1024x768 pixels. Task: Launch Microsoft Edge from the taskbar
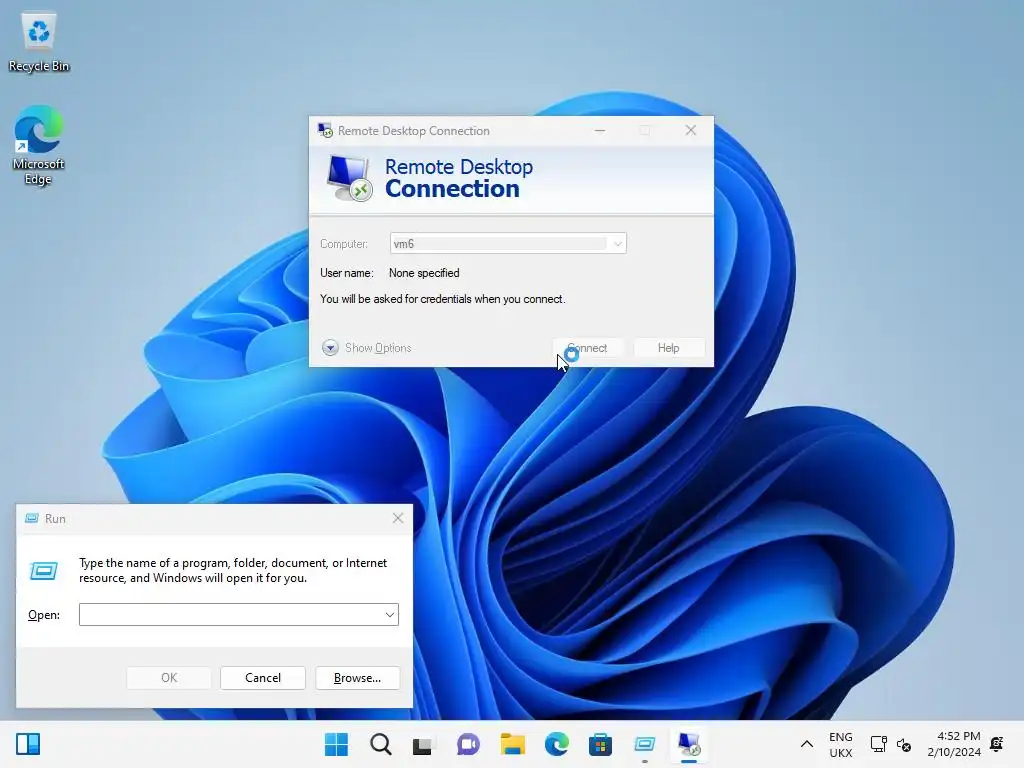click(556, 744)
